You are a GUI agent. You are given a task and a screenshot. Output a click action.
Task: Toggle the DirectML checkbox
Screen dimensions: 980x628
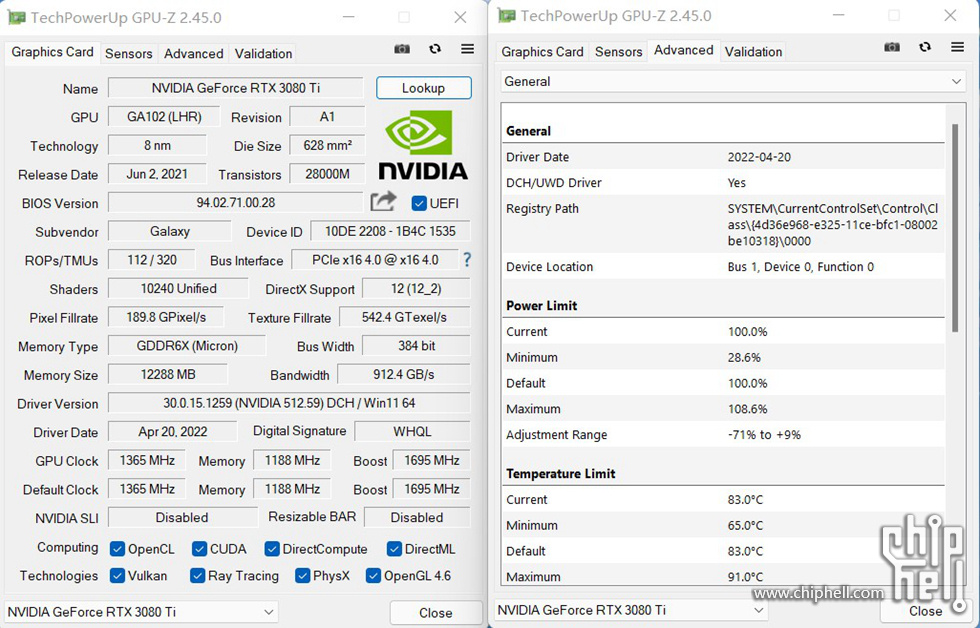tap(394, 549)
